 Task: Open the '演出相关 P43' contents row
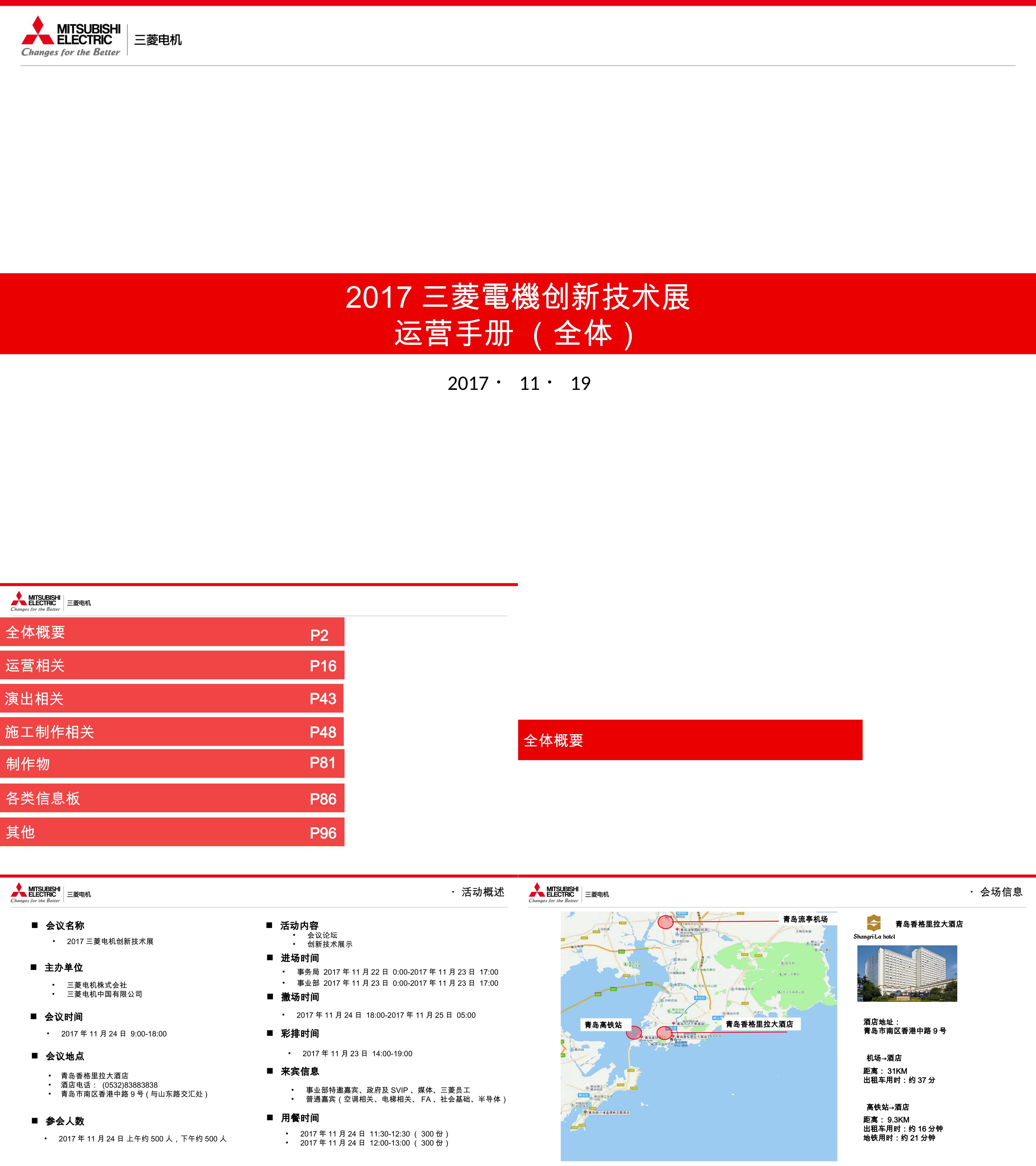[172, 698]
